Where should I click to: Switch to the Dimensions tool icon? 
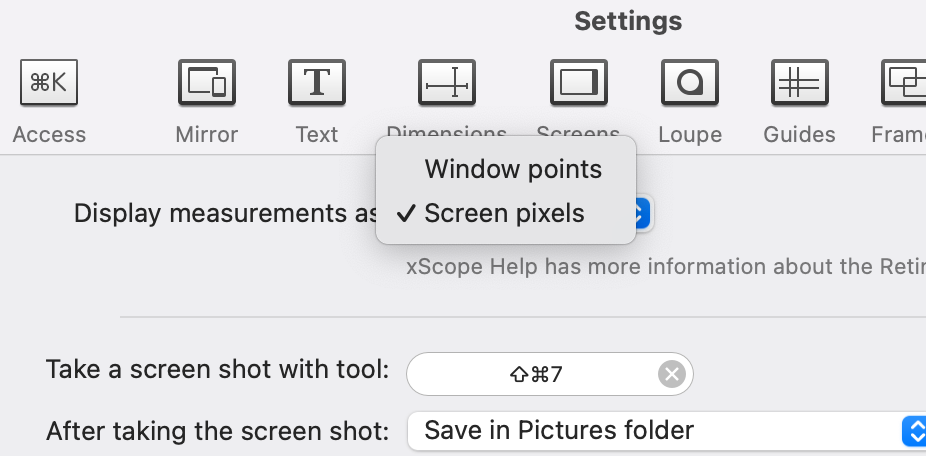tap(446, 82)
